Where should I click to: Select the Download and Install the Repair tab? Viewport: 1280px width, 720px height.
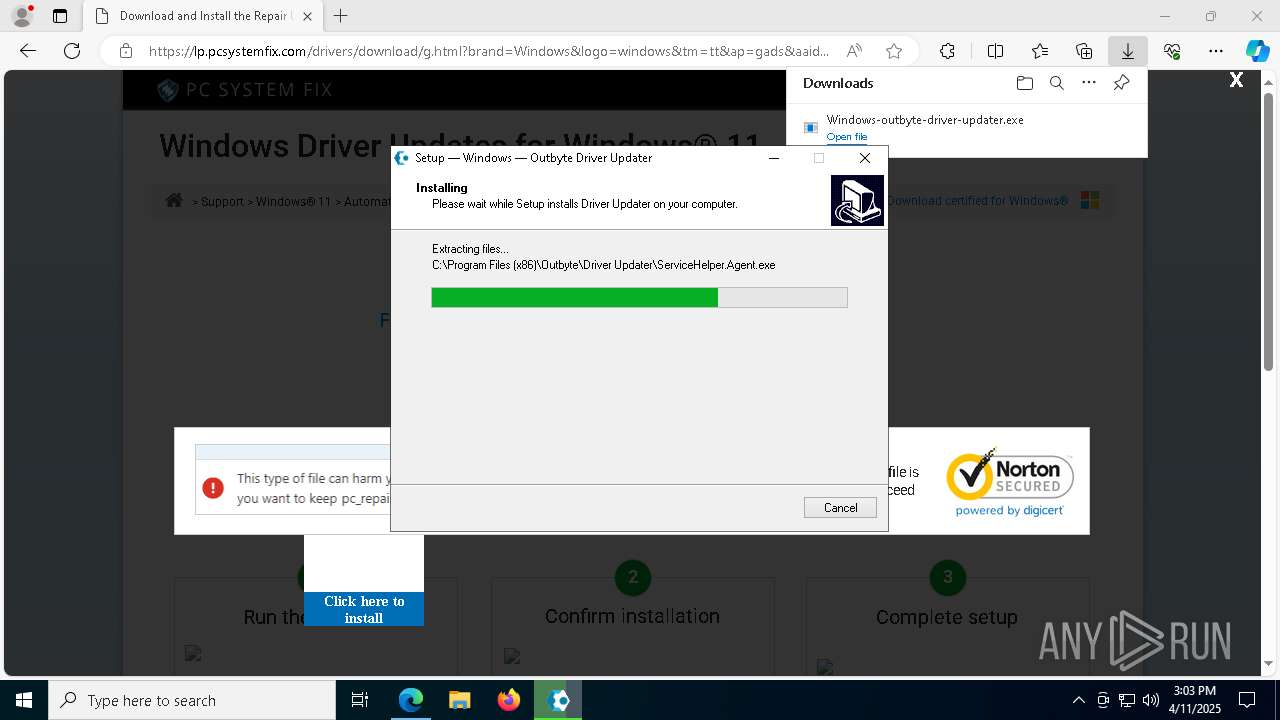[x=202, y=16]
